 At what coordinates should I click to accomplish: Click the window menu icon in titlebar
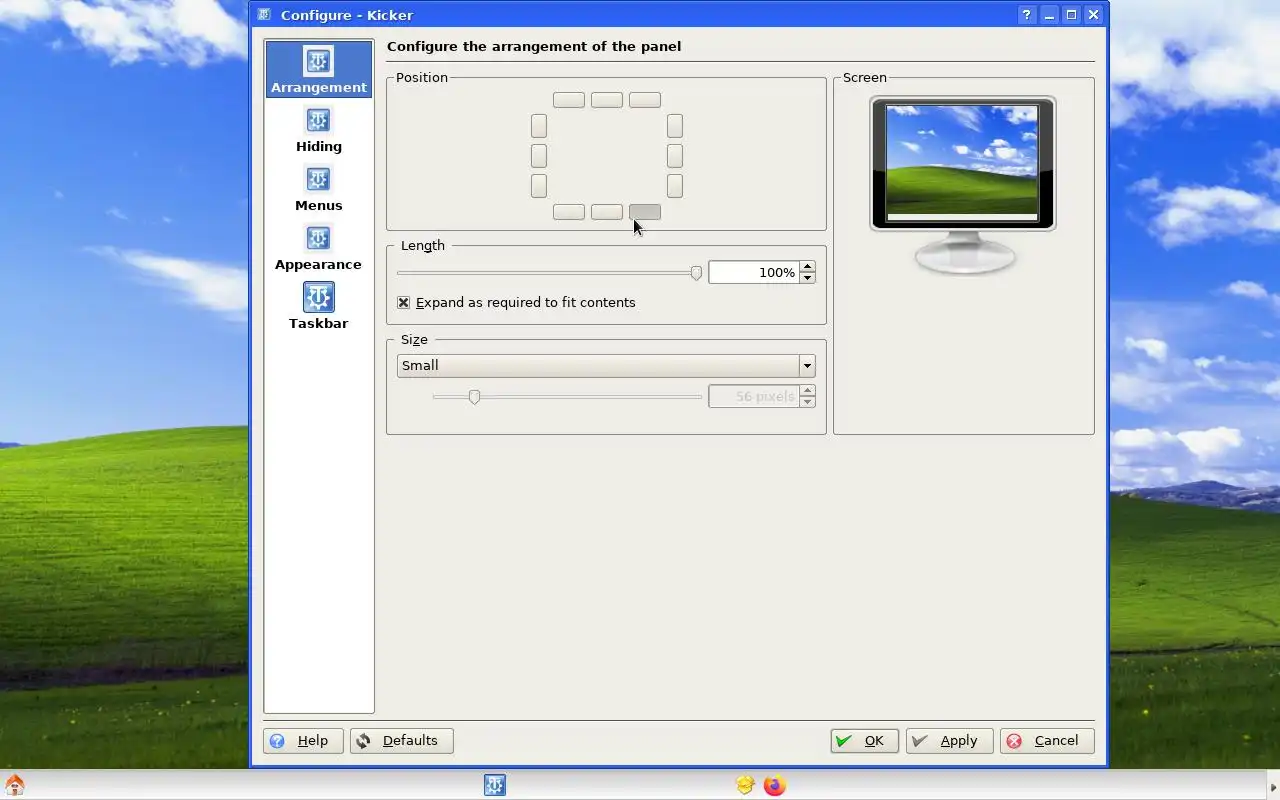coord(264,15)
